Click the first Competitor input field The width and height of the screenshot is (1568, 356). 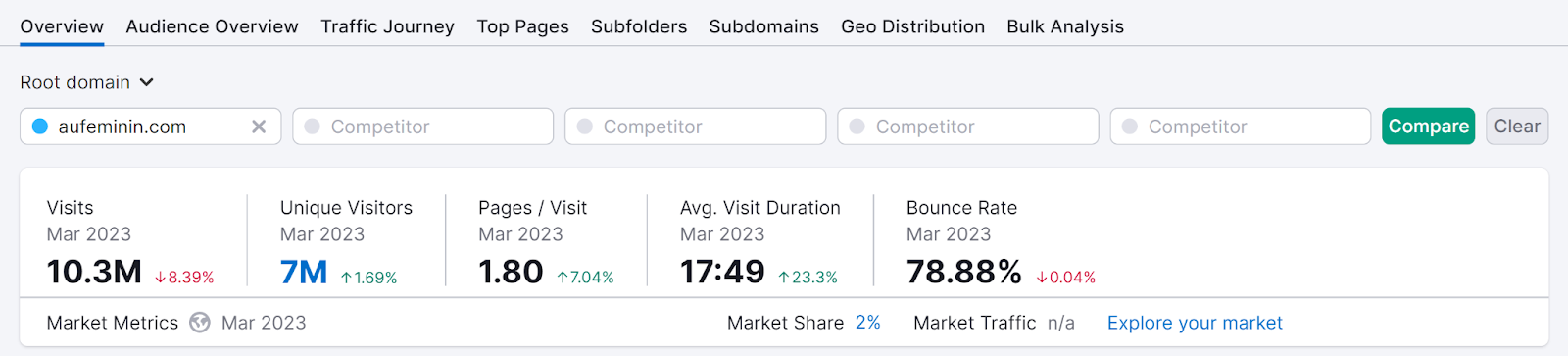[x=423, y=127]
